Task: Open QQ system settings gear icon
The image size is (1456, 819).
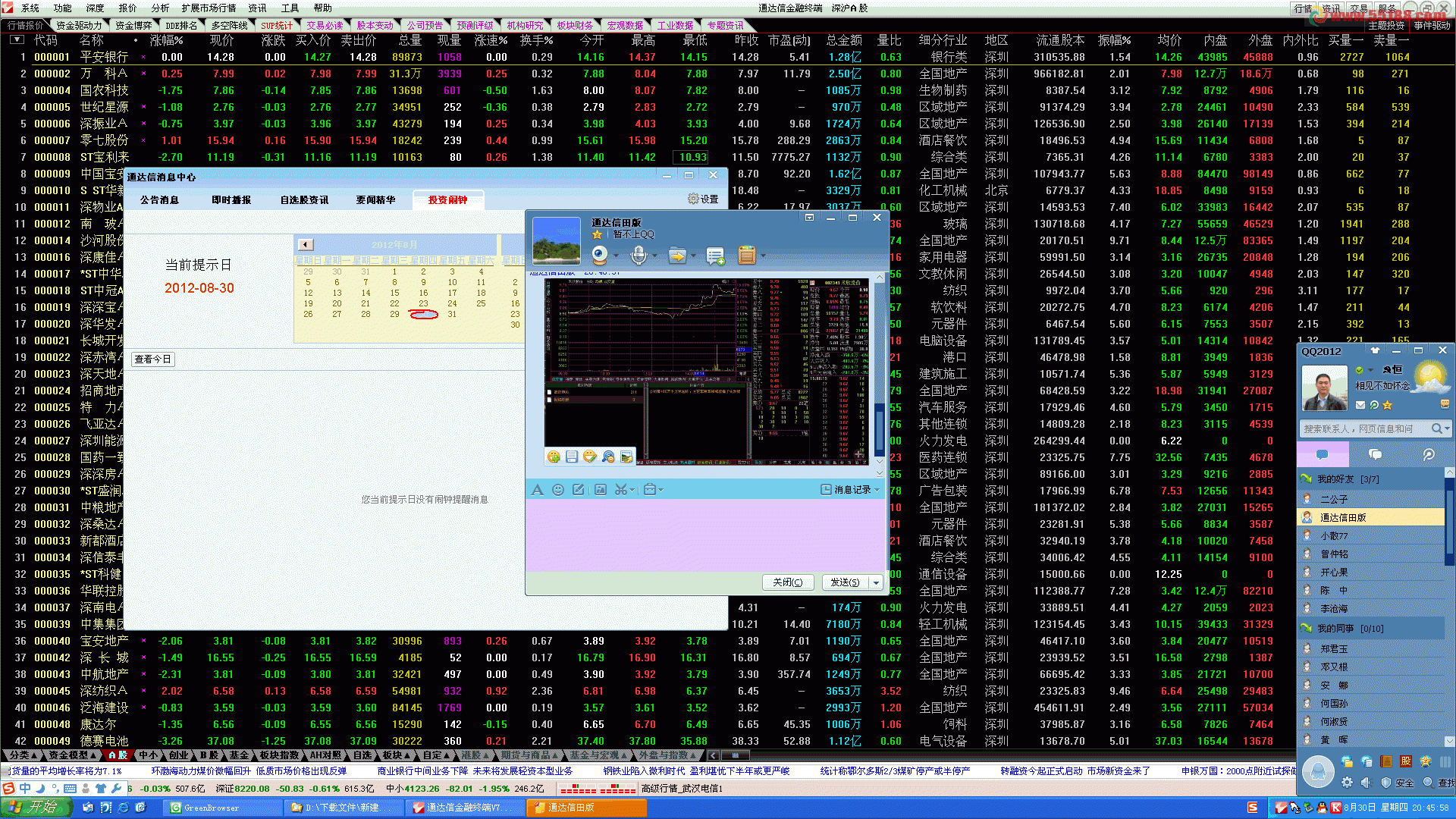Action: [1347, 782]
